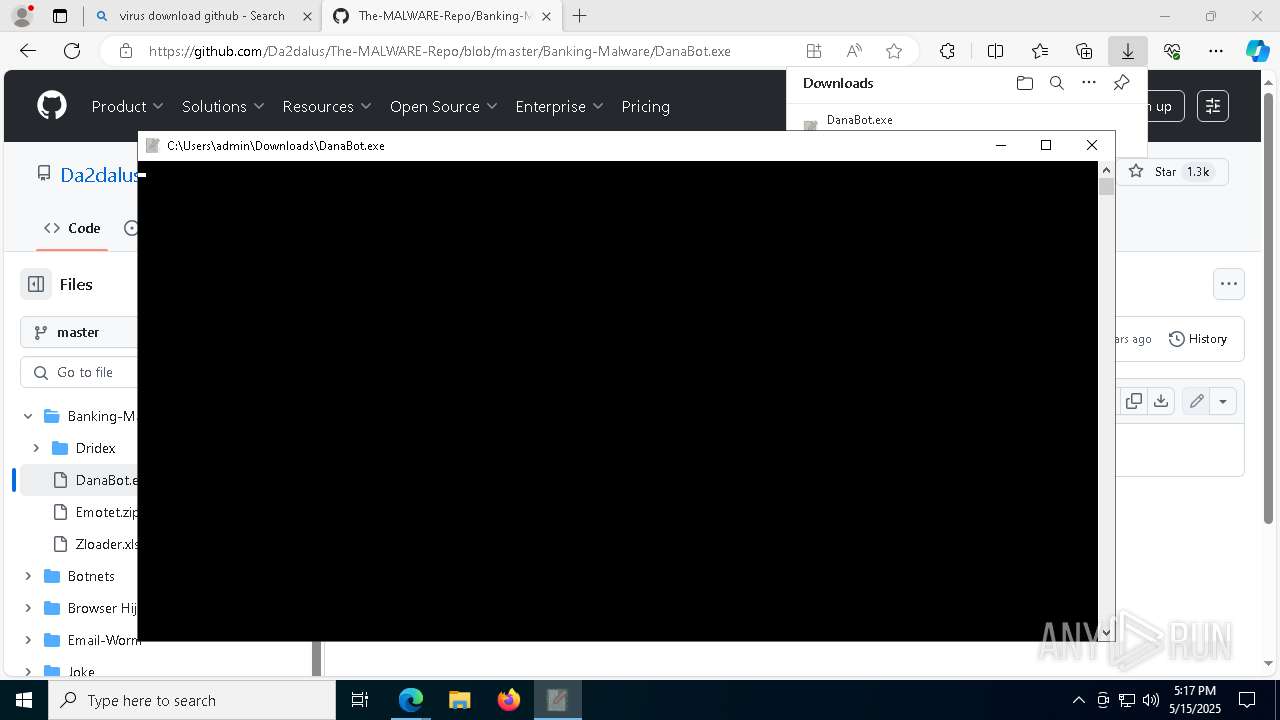Expand the Enterprise menu
The image size is (1280, 720).
pos(559,106)
